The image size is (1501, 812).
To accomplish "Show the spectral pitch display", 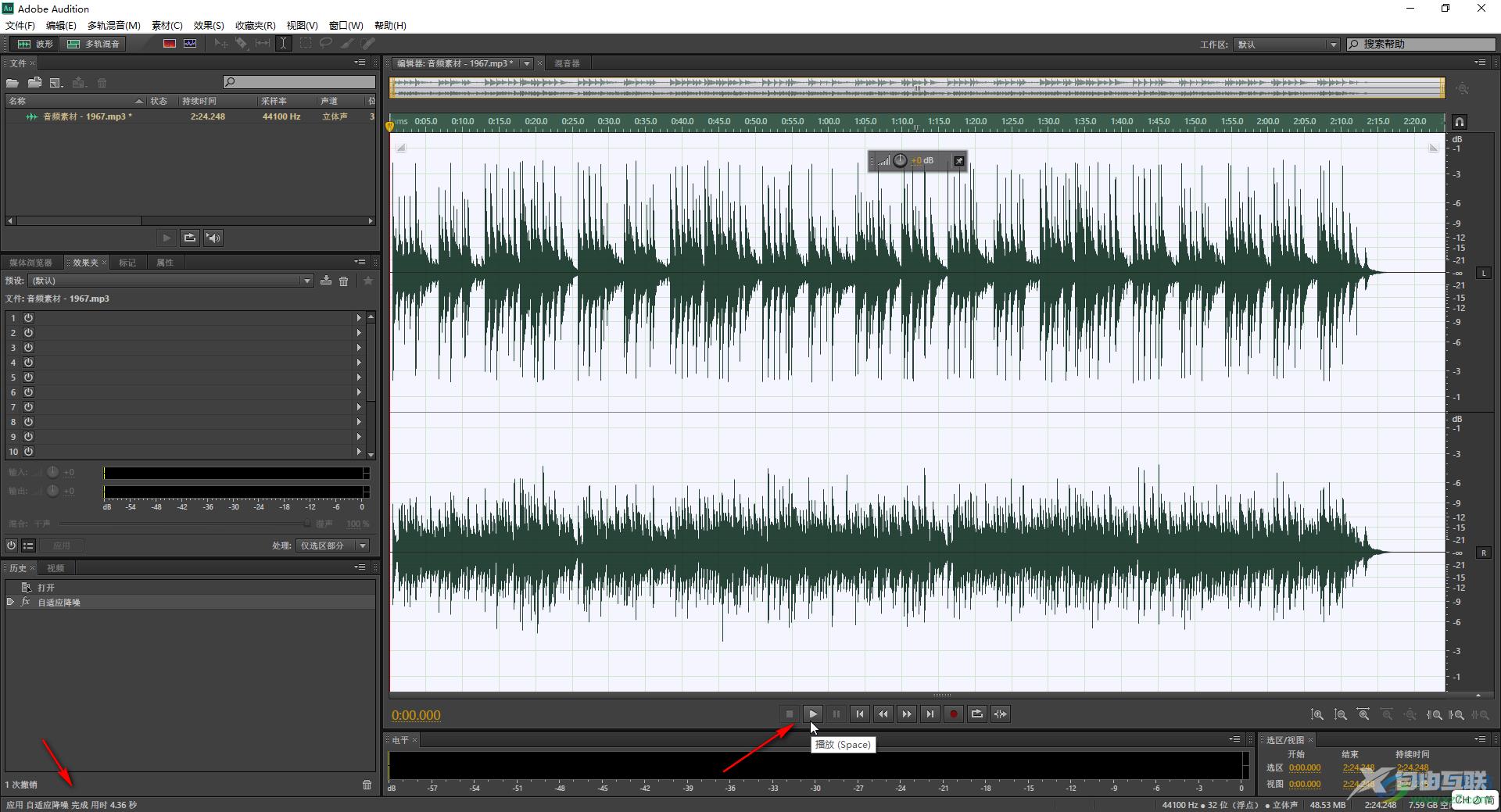I will coord(190,44).
